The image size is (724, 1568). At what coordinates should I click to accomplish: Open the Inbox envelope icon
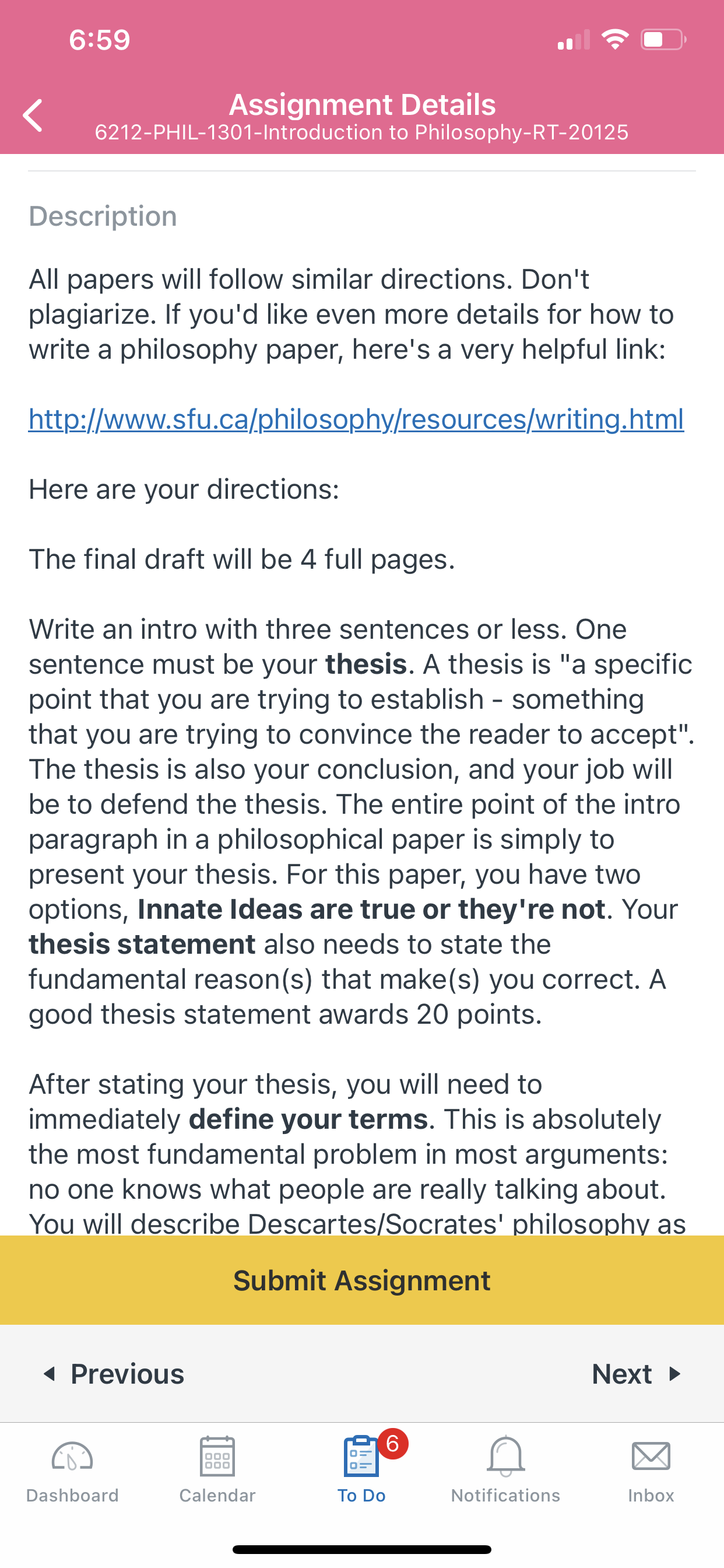point(651,1456)
